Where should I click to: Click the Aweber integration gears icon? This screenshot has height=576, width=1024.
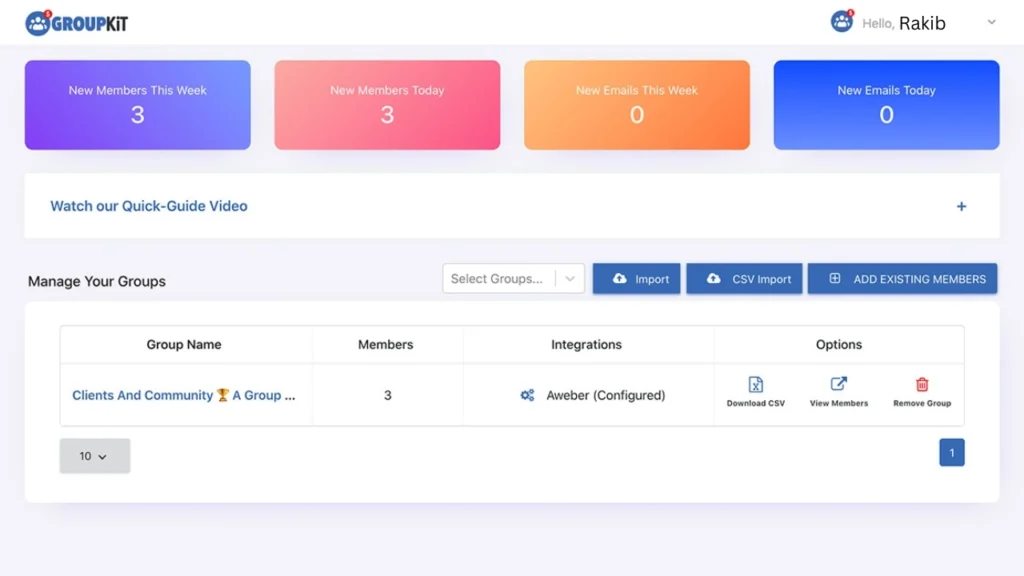click(x=527, y=396)
